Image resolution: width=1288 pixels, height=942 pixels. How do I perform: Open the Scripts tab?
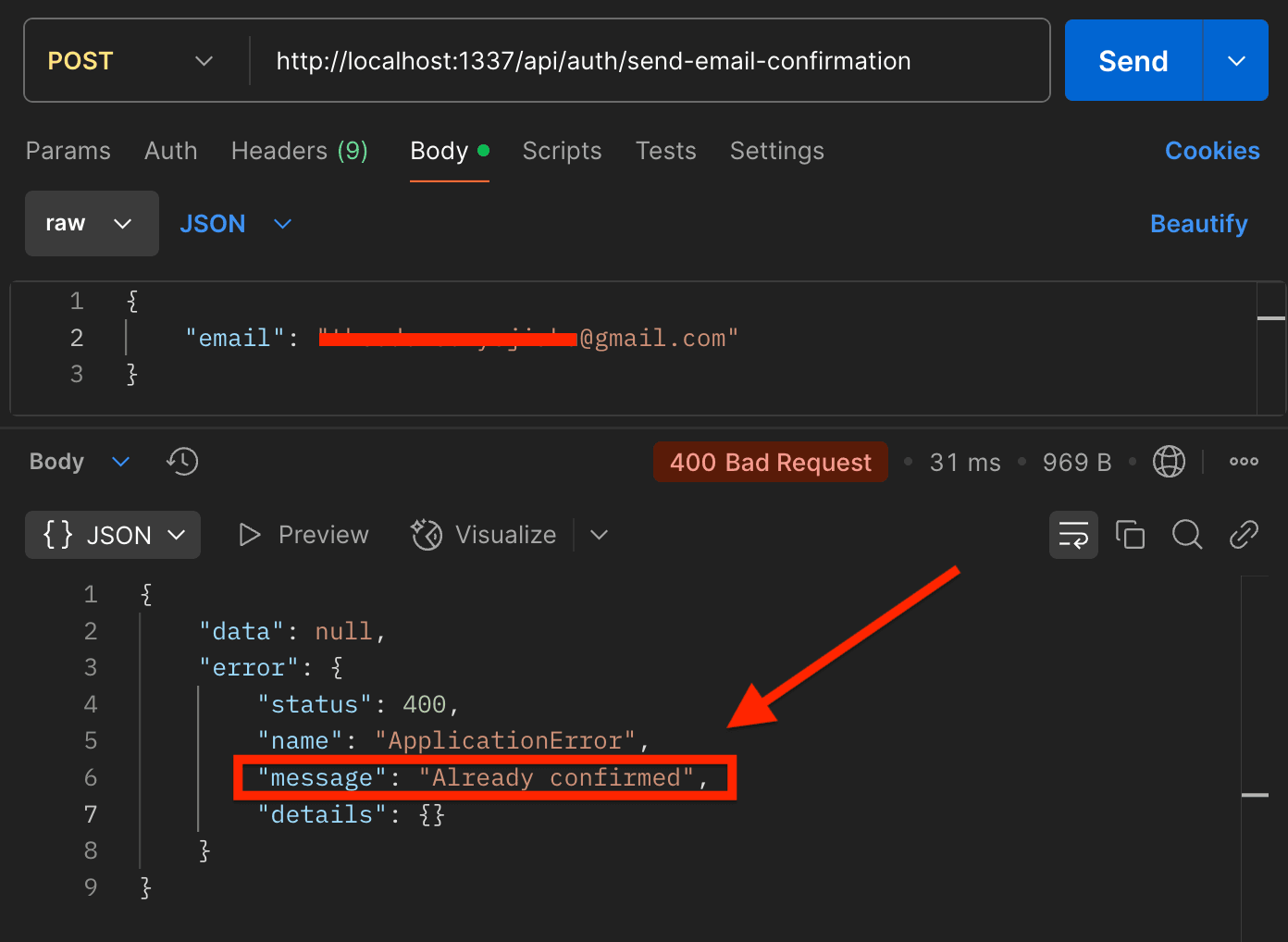562,151
